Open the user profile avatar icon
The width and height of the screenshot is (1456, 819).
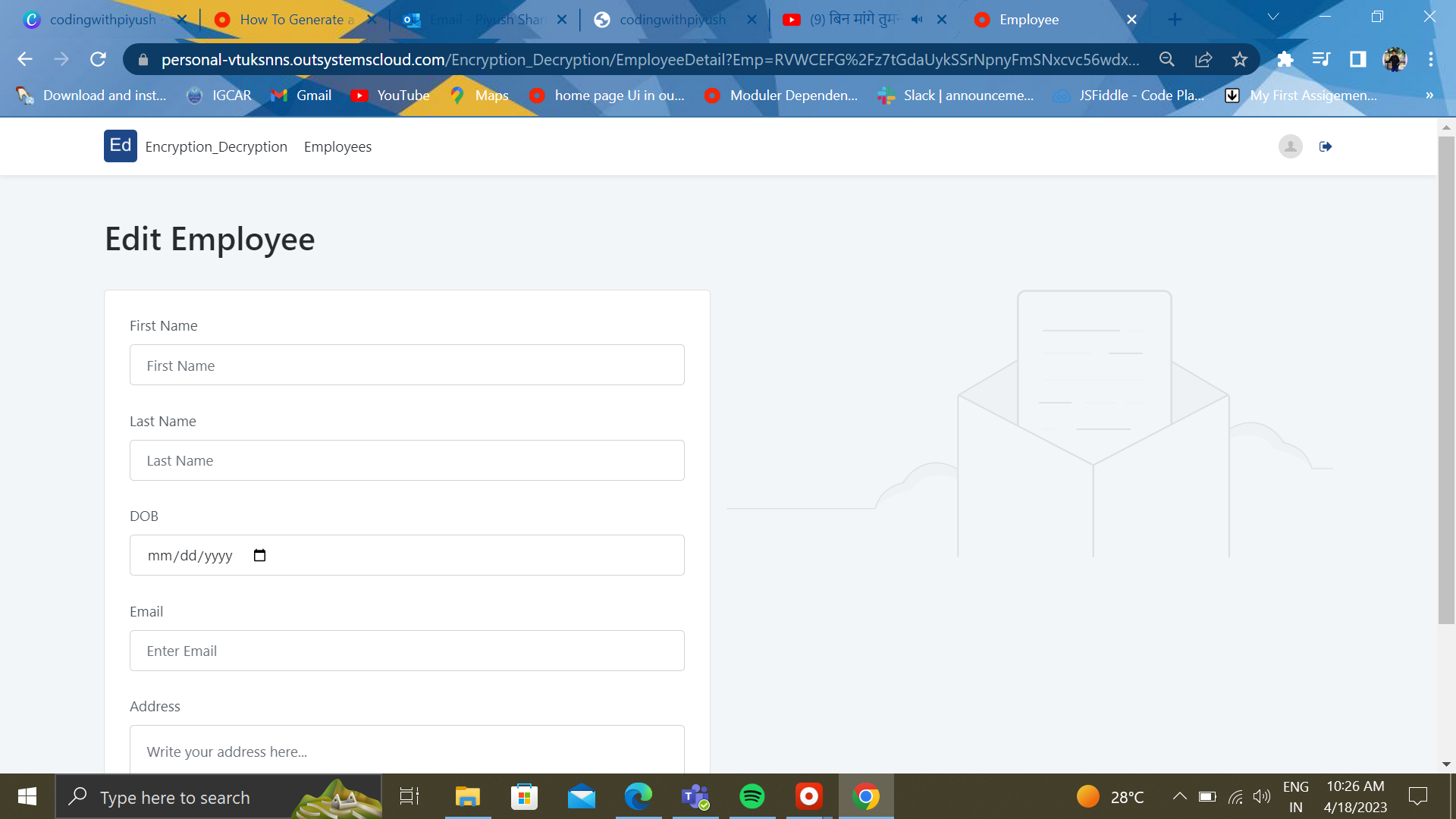[1290, 146]
